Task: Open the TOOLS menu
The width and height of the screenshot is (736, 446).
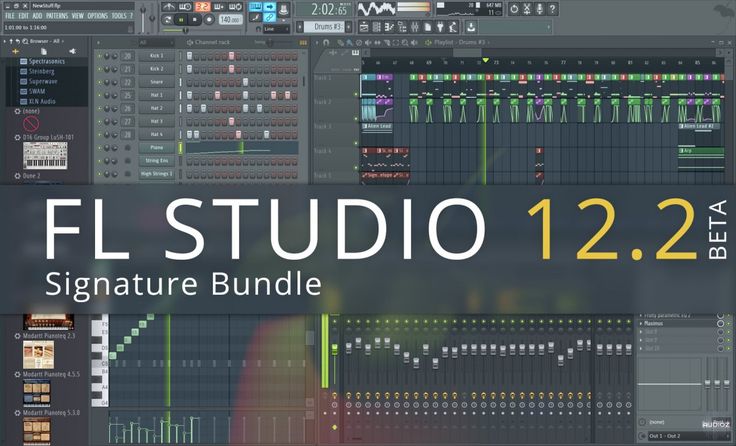Action: [119, 15]
